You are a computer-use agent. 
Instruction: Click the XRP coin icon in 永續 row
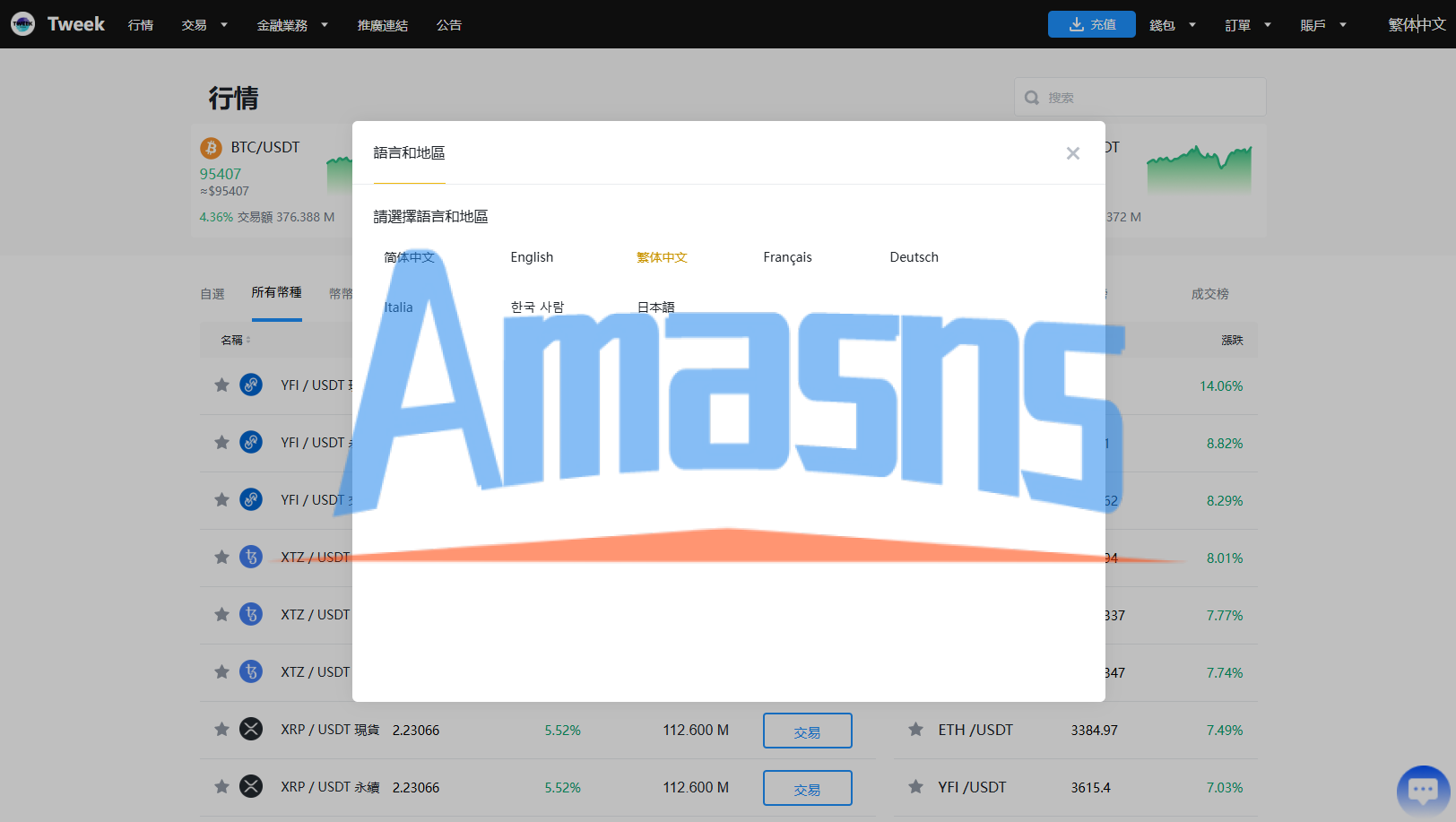coord(251,786)
